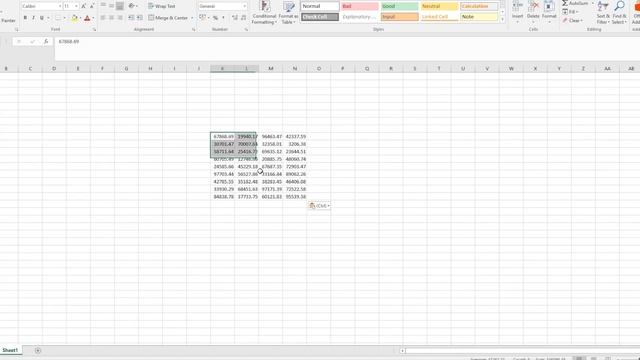Apply the Normal cell style
Screen dimensions: 640x360
[x=320, y=6]
